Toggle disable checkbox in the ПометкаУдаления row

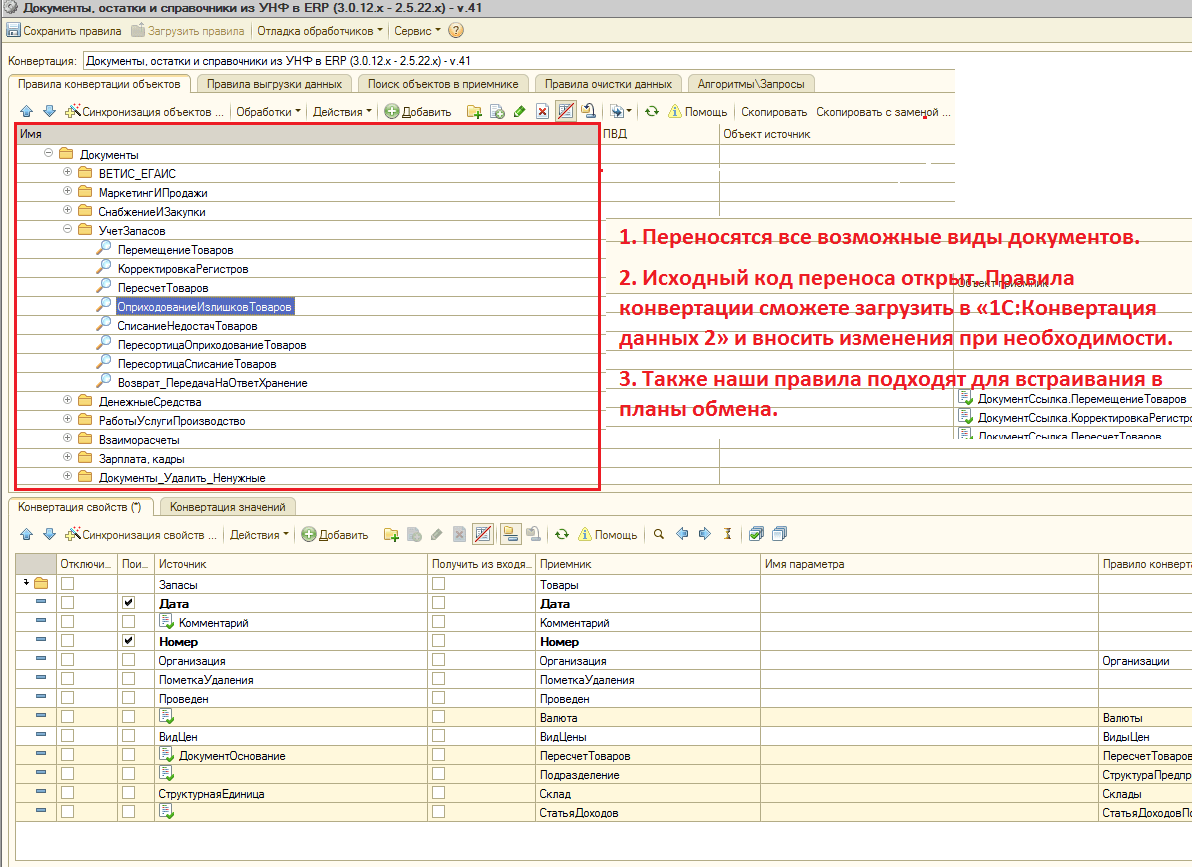click(68, 678)
